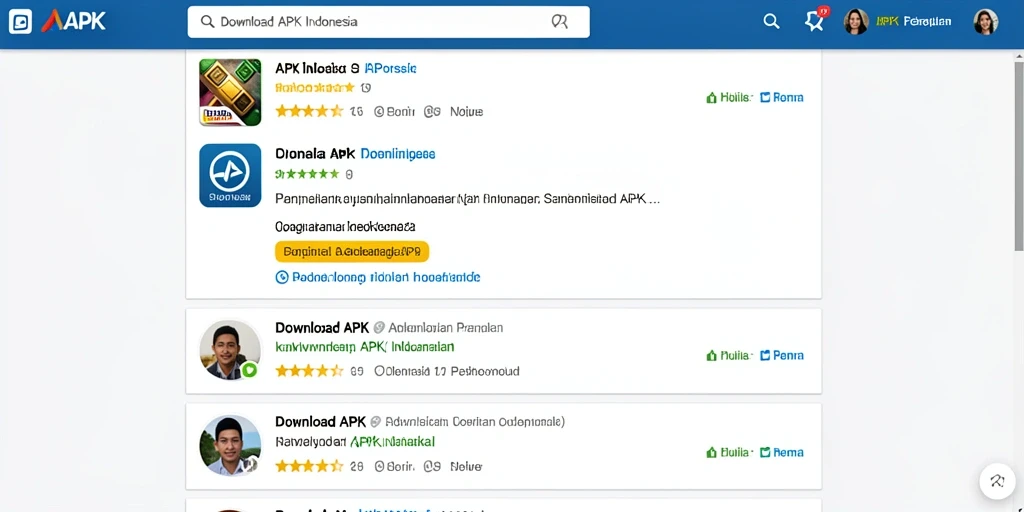Click the yellow-green APK label in the header
Viewport: 1024px width, 512px height.
tap(888, 22)
